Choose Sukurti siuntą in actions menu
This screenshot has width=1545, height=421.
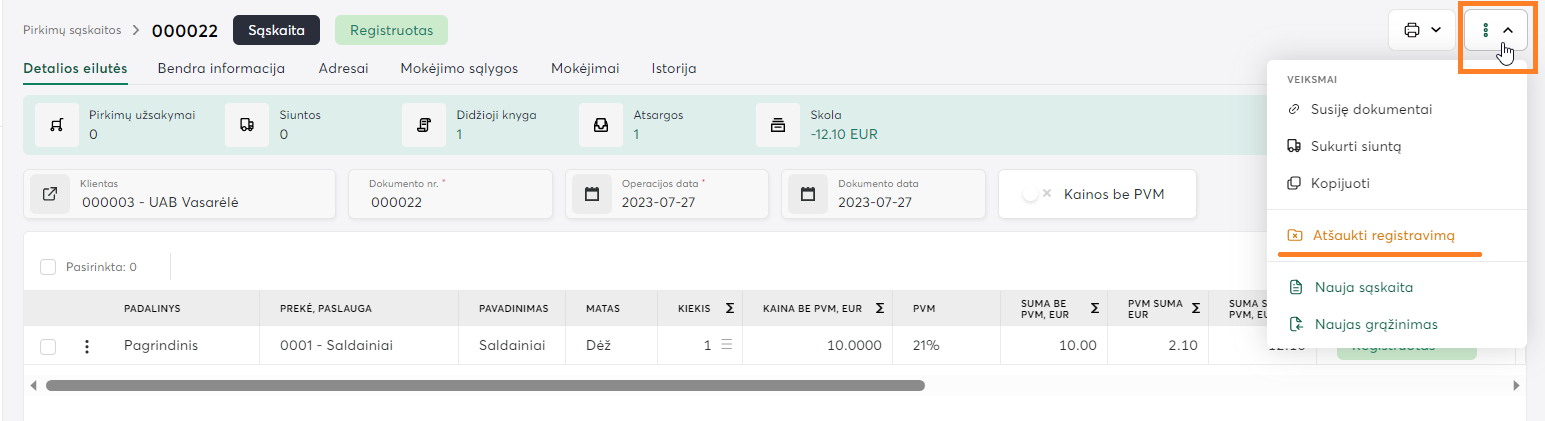[1355, 146]
